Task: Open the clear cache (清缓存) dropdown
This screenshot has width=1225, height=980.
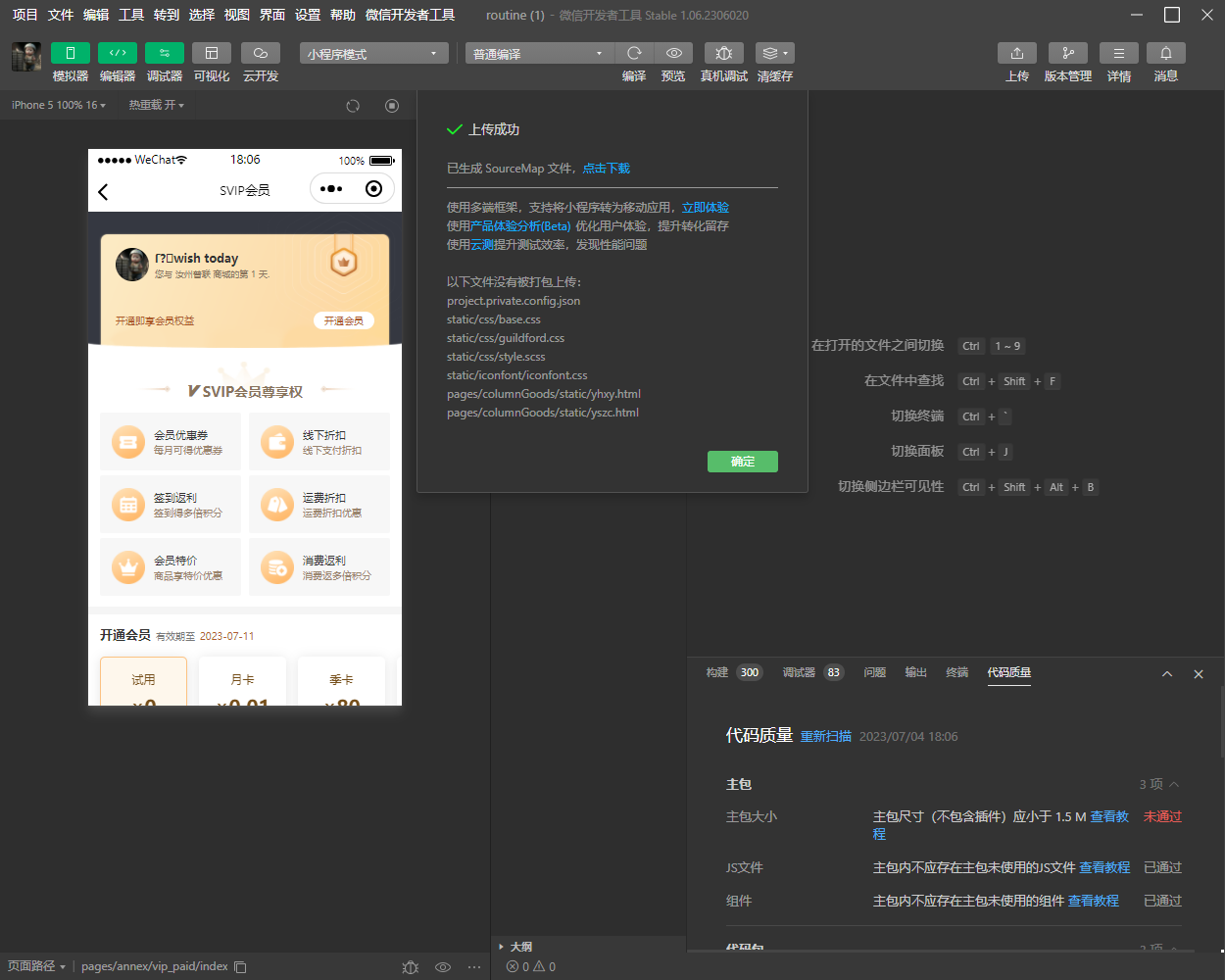Action: click(x=775, y=53)
